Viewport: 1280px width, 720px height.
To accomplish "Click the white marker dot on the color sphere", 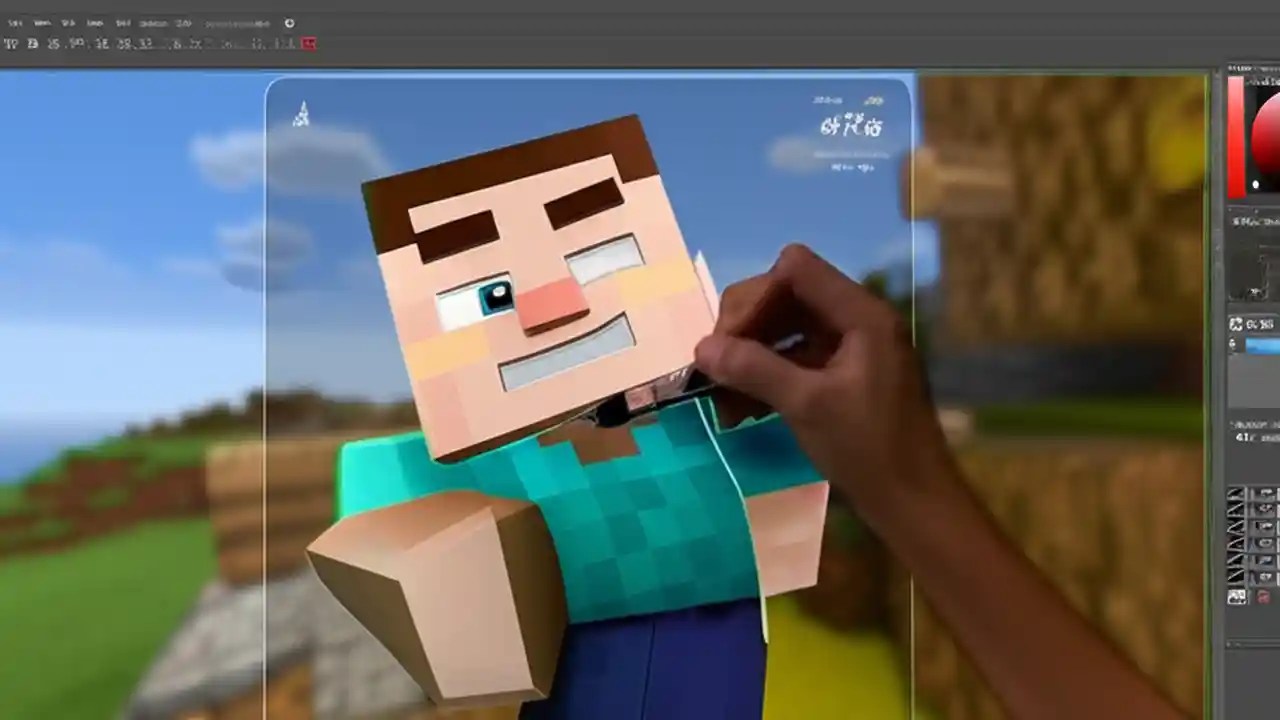I will 1256,183.
